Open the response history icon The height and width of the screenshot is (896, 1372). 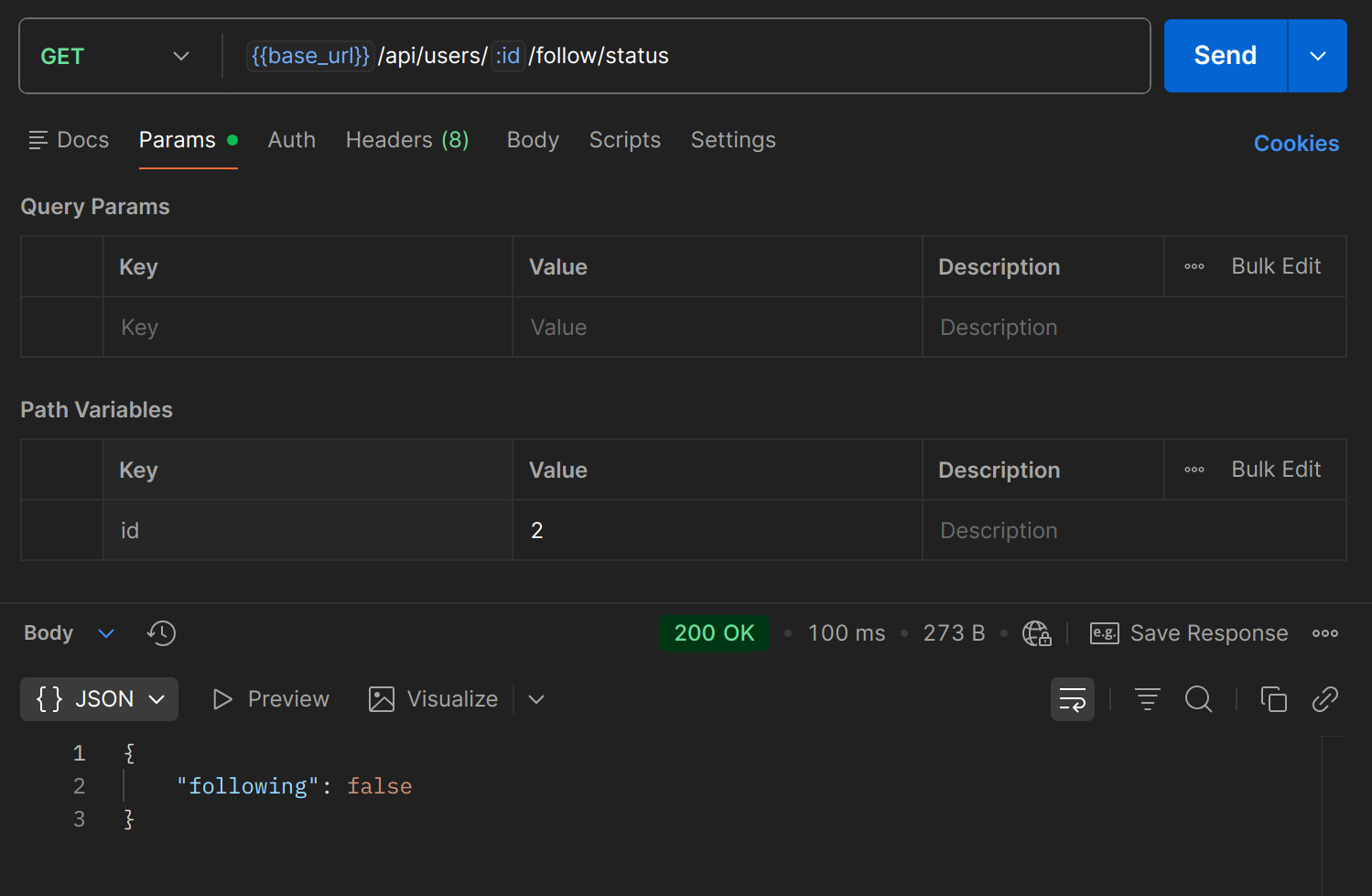[161, 633]
